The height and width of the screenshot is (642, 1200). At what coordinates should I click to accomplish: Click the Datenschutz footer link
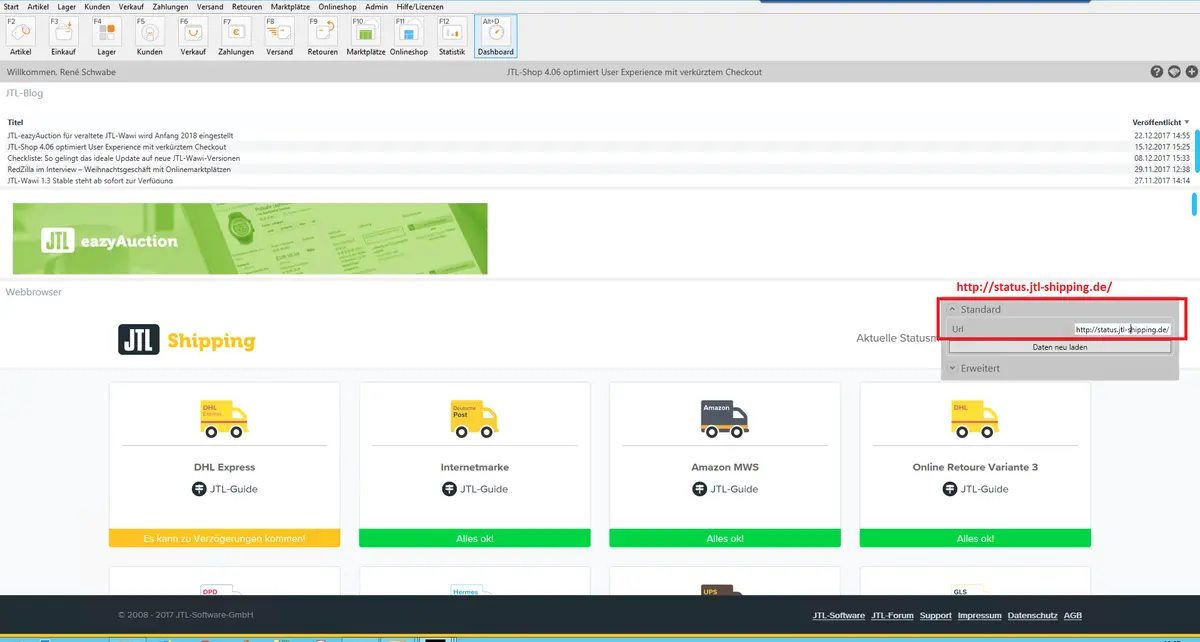(1032, 615)
